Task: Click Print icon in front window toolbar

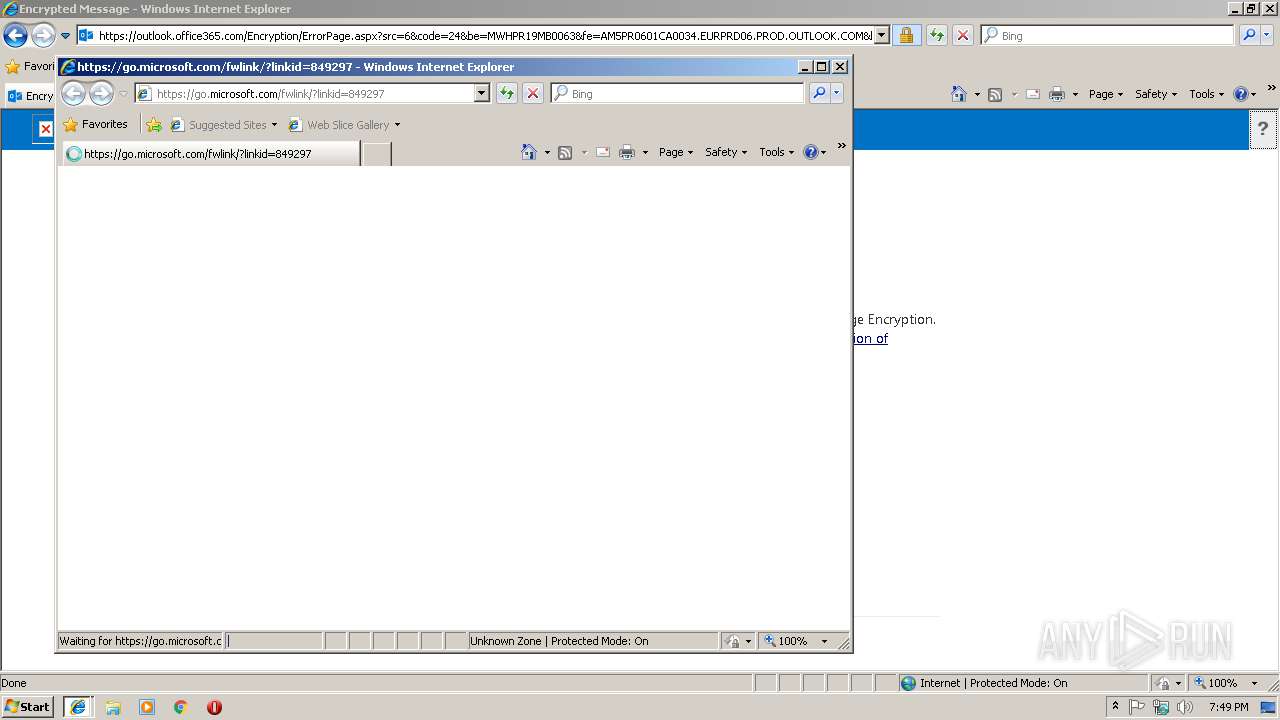Action: click(x=627, y=152)
